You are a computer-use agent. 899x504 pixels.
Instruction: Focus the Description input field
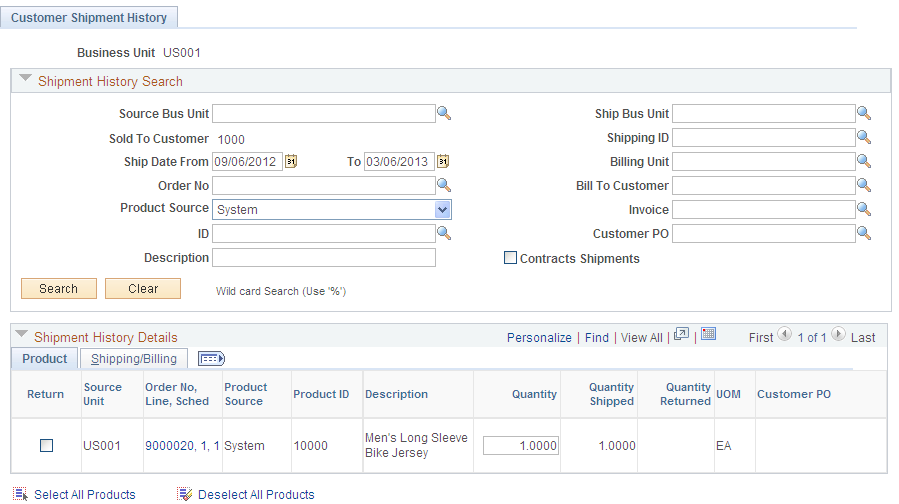tap(324, 257)
